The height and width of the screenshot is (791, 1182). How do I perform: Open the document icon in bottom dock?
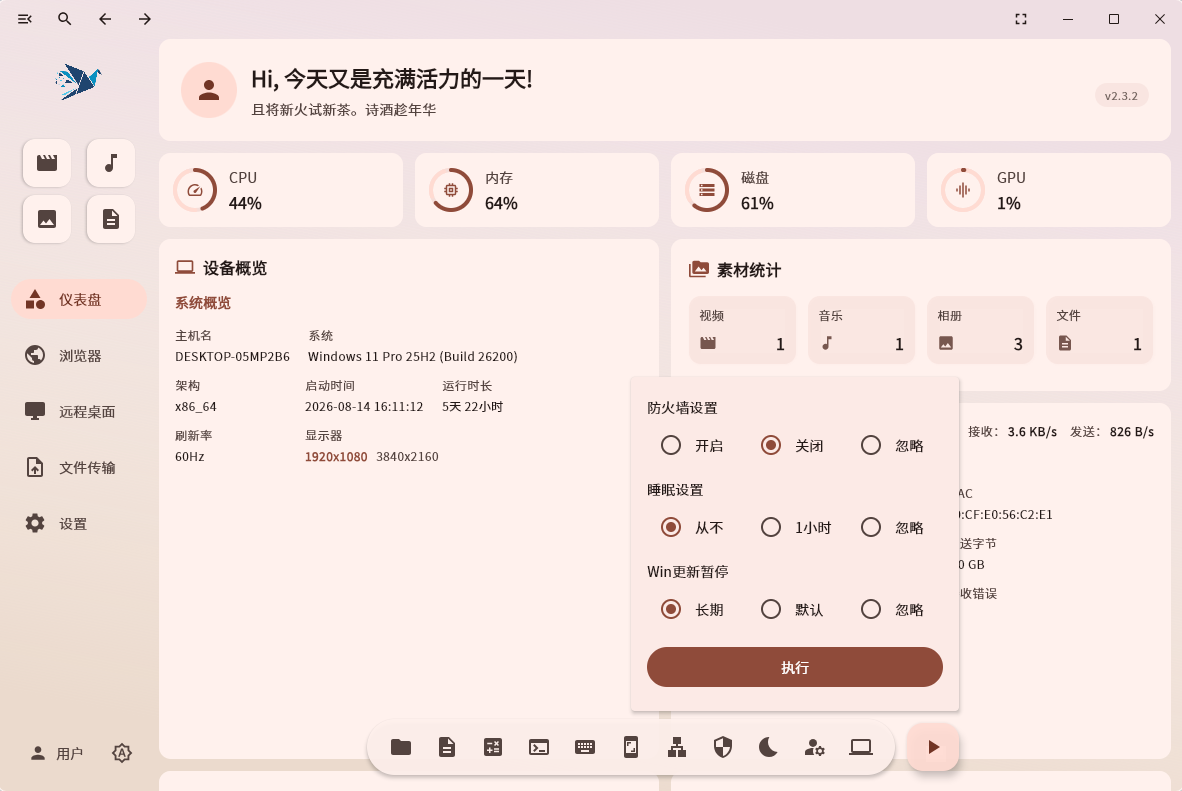tap(447, 747)
